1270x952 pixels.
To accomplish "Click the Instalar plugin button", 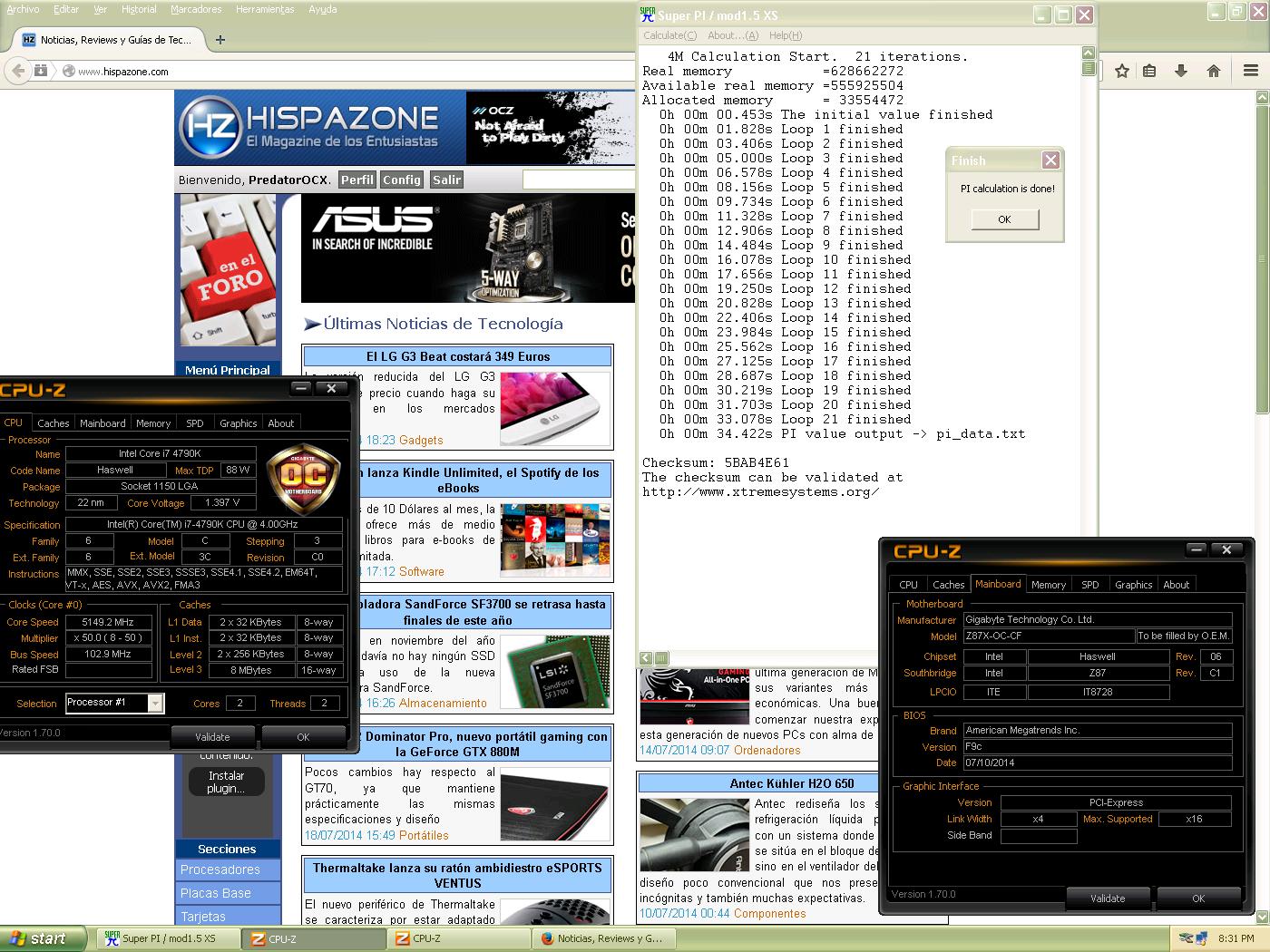I will pyautogui.click(x=227, y=782).
